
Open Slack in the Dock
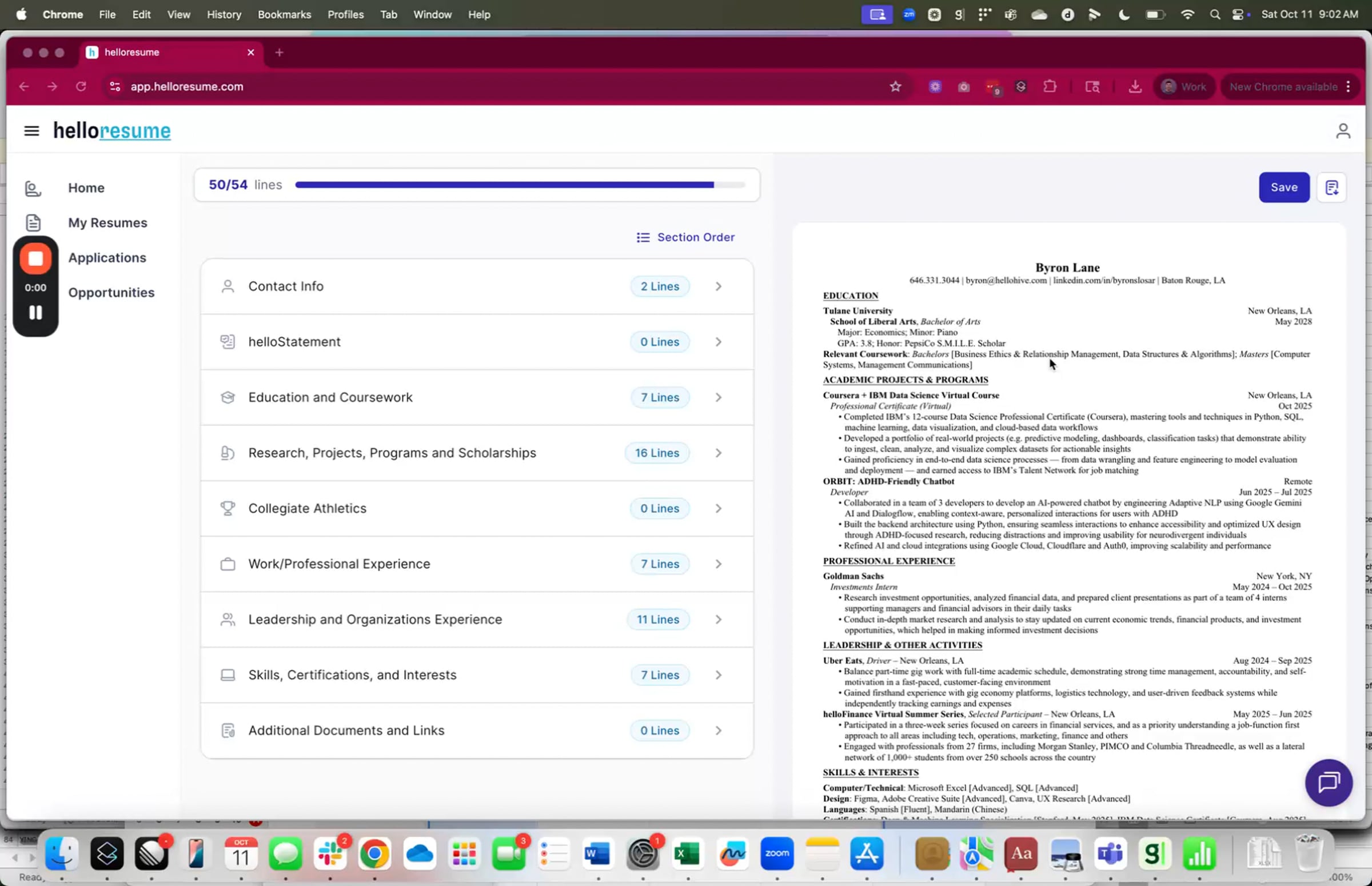click(x=330, y=854)
